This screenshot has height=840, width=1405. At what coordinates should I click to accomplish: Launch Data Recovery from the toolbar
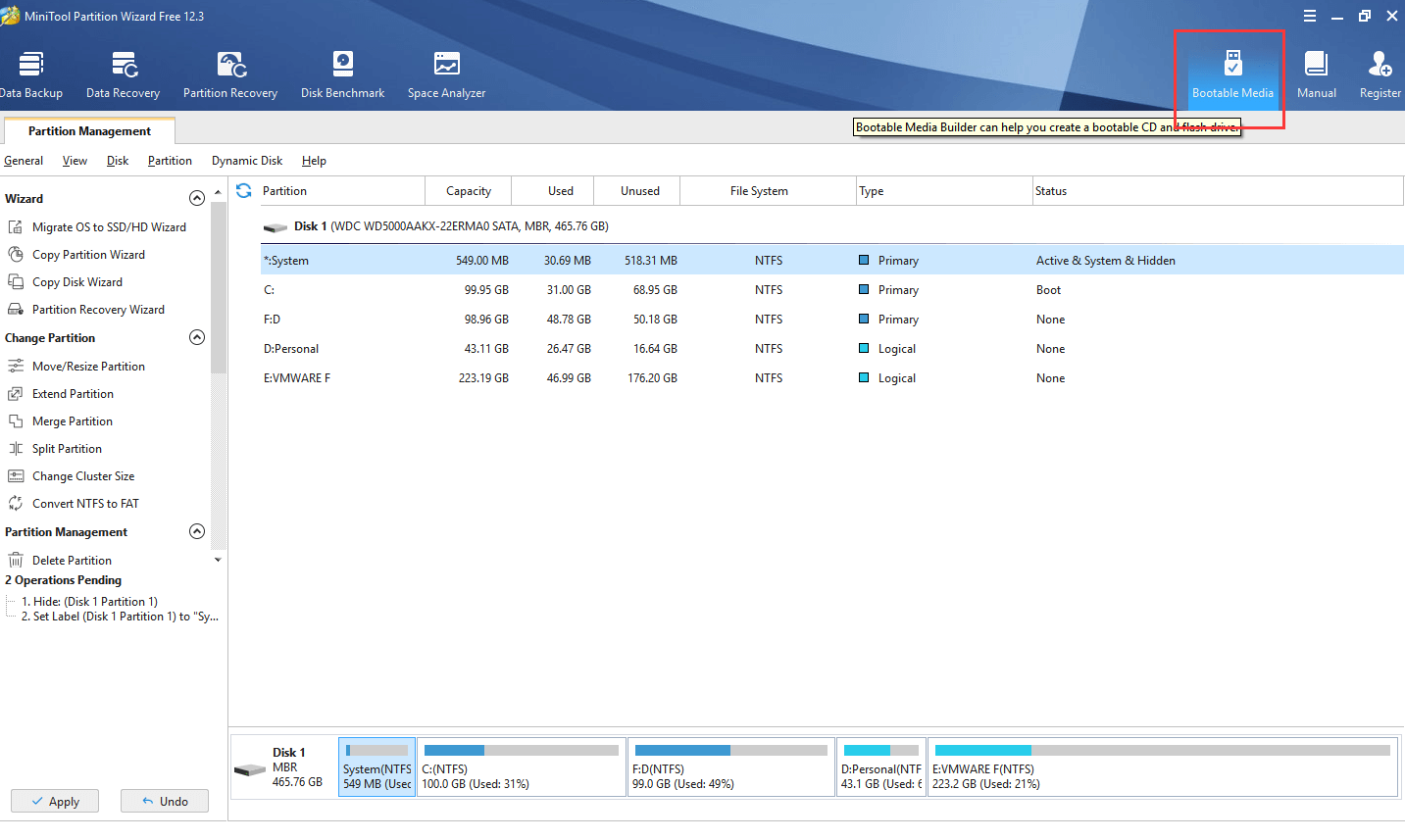pyautogui.click(x=123, y=74)
